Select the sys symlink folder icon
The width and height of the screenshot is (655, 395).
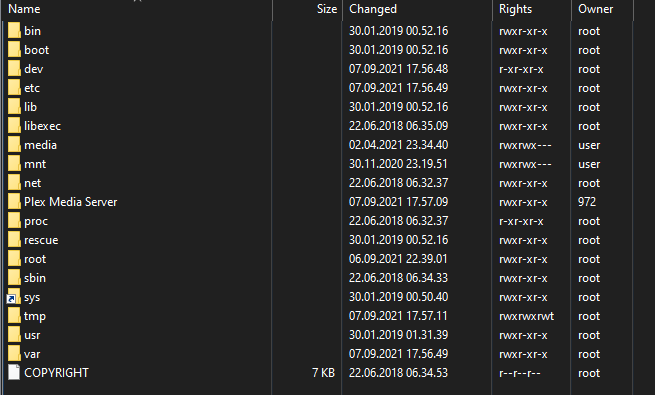(14, 297)
